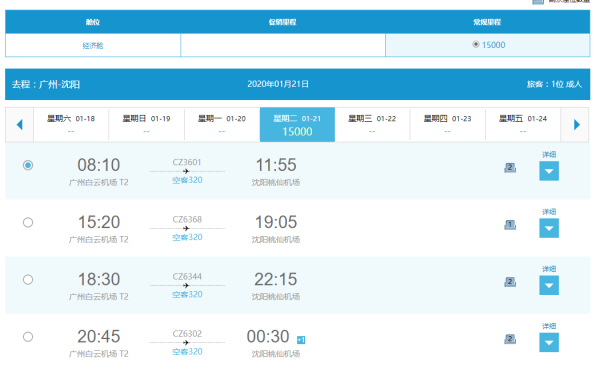Expand details for flight CZ3601

click(549, 171)
